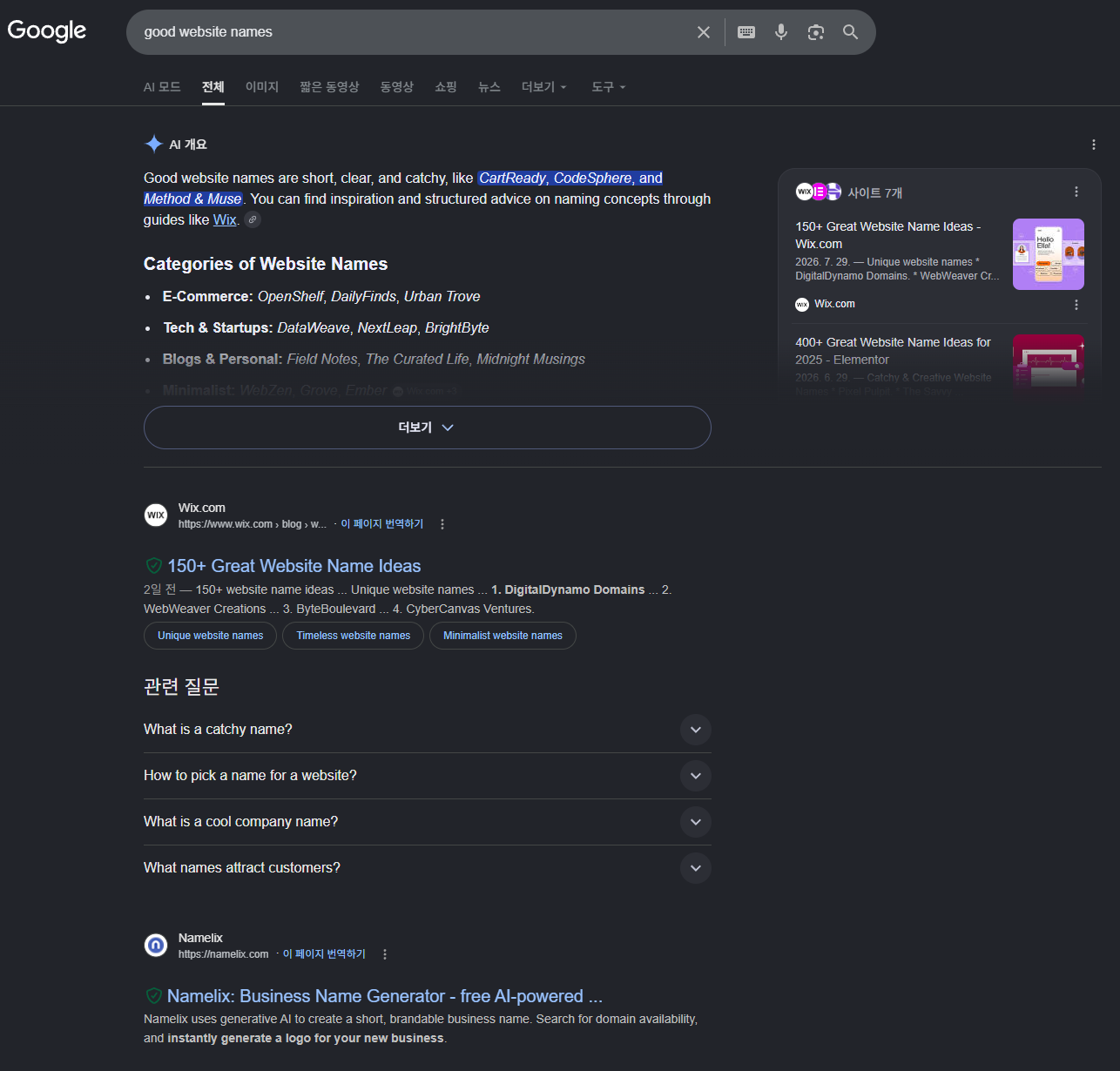Expand What names attract customers?
The image size is (1120, 1071).
[x=428, y=868]
